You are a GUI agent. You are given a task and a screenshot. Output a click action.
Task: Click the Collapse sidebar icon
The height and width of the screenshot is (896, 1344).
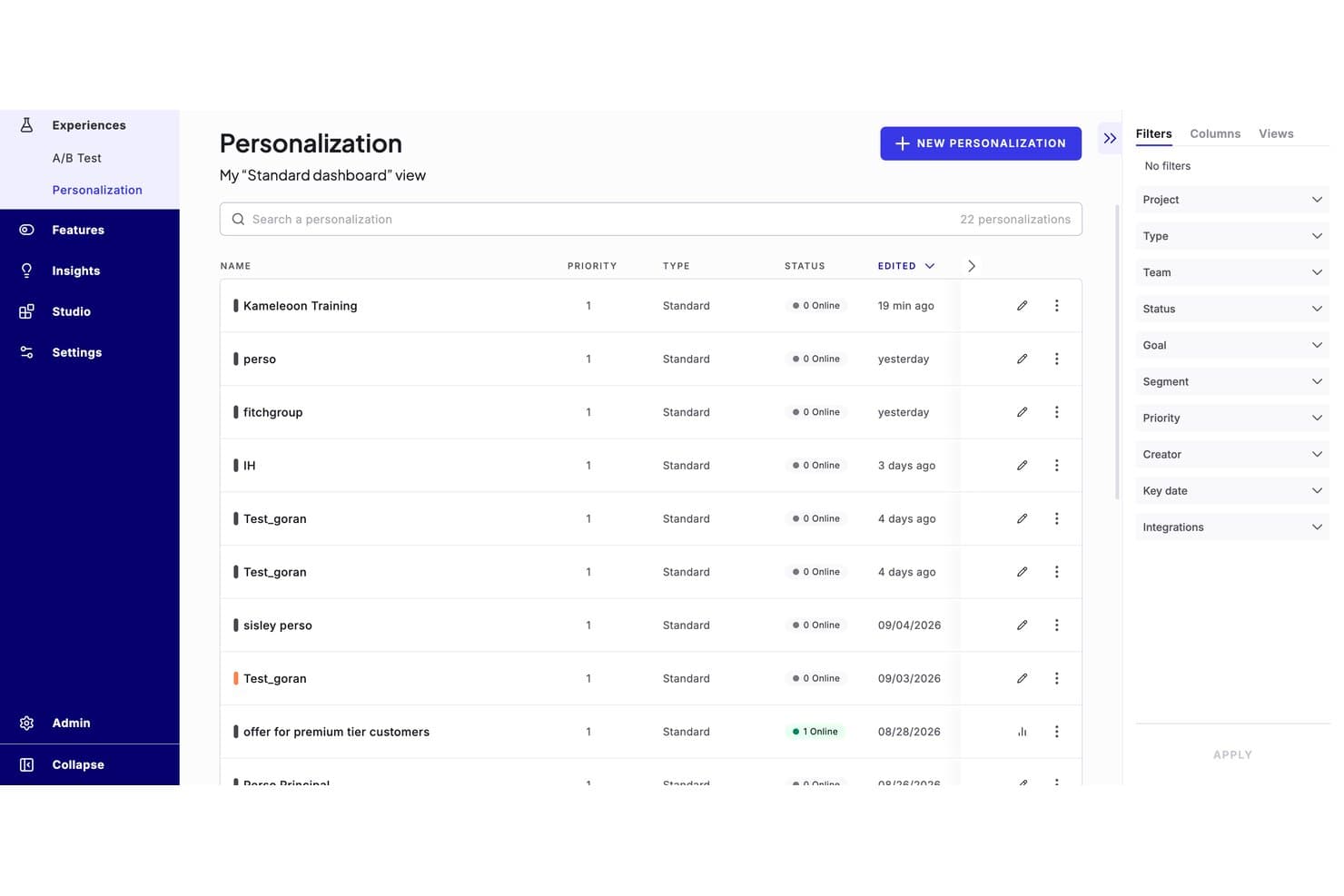tap(26, 764)
